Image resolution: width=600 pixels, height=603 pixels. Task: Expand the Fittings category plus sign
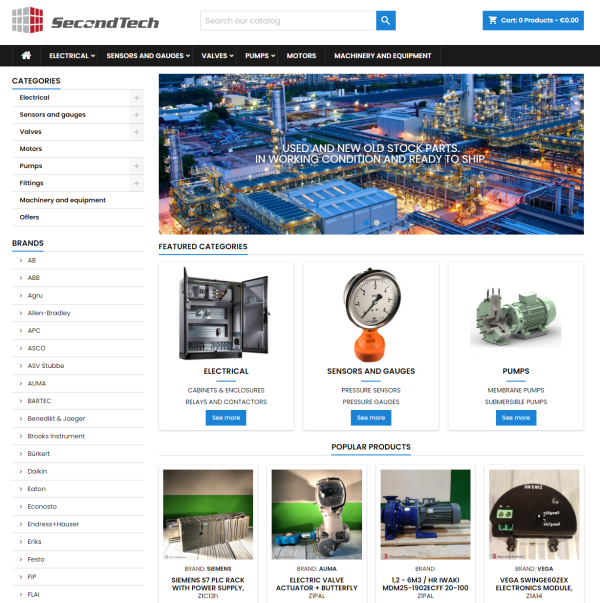137,183
